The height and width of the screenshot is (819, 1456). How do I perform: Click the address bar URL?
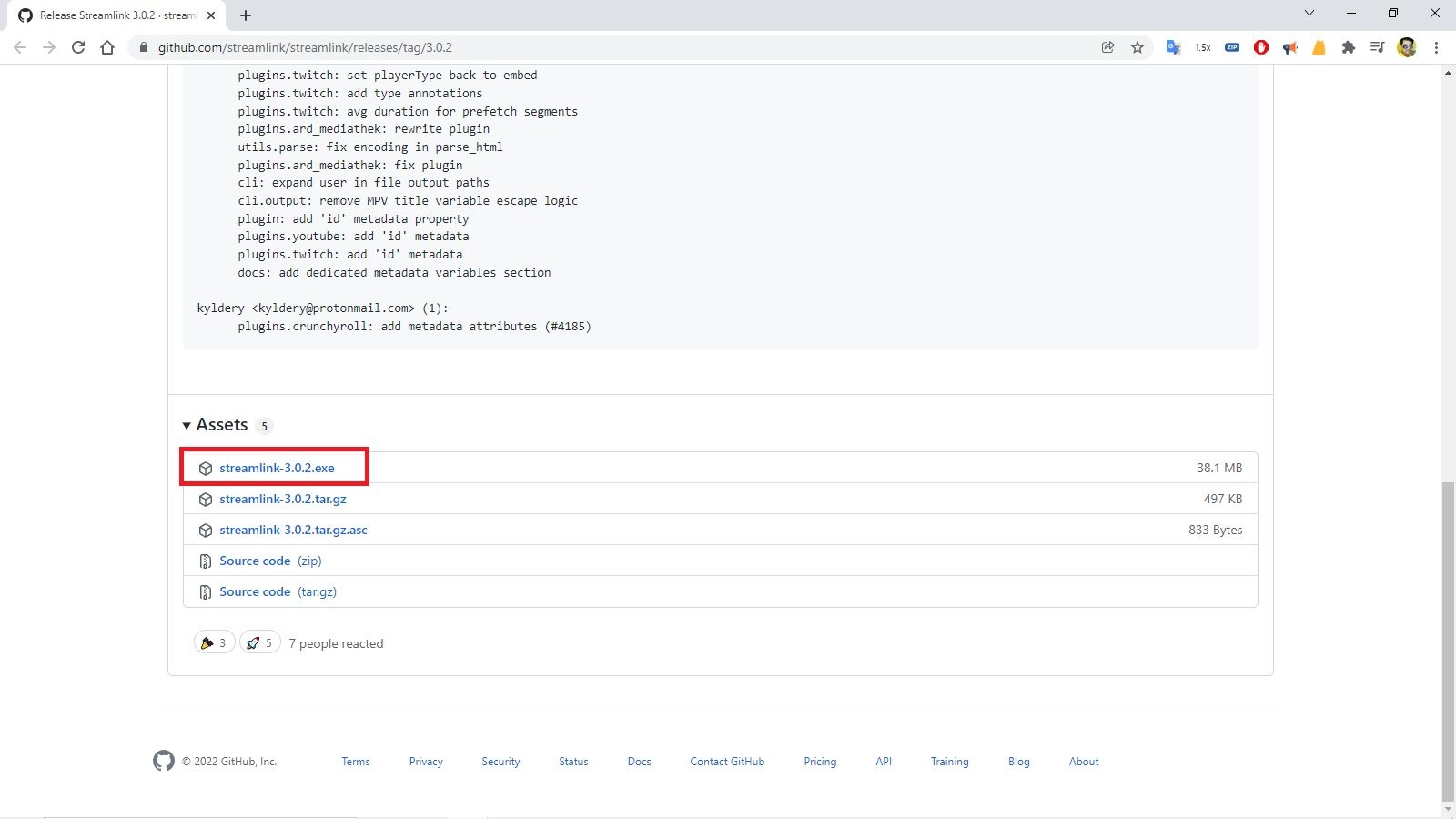tap(305, 47)
